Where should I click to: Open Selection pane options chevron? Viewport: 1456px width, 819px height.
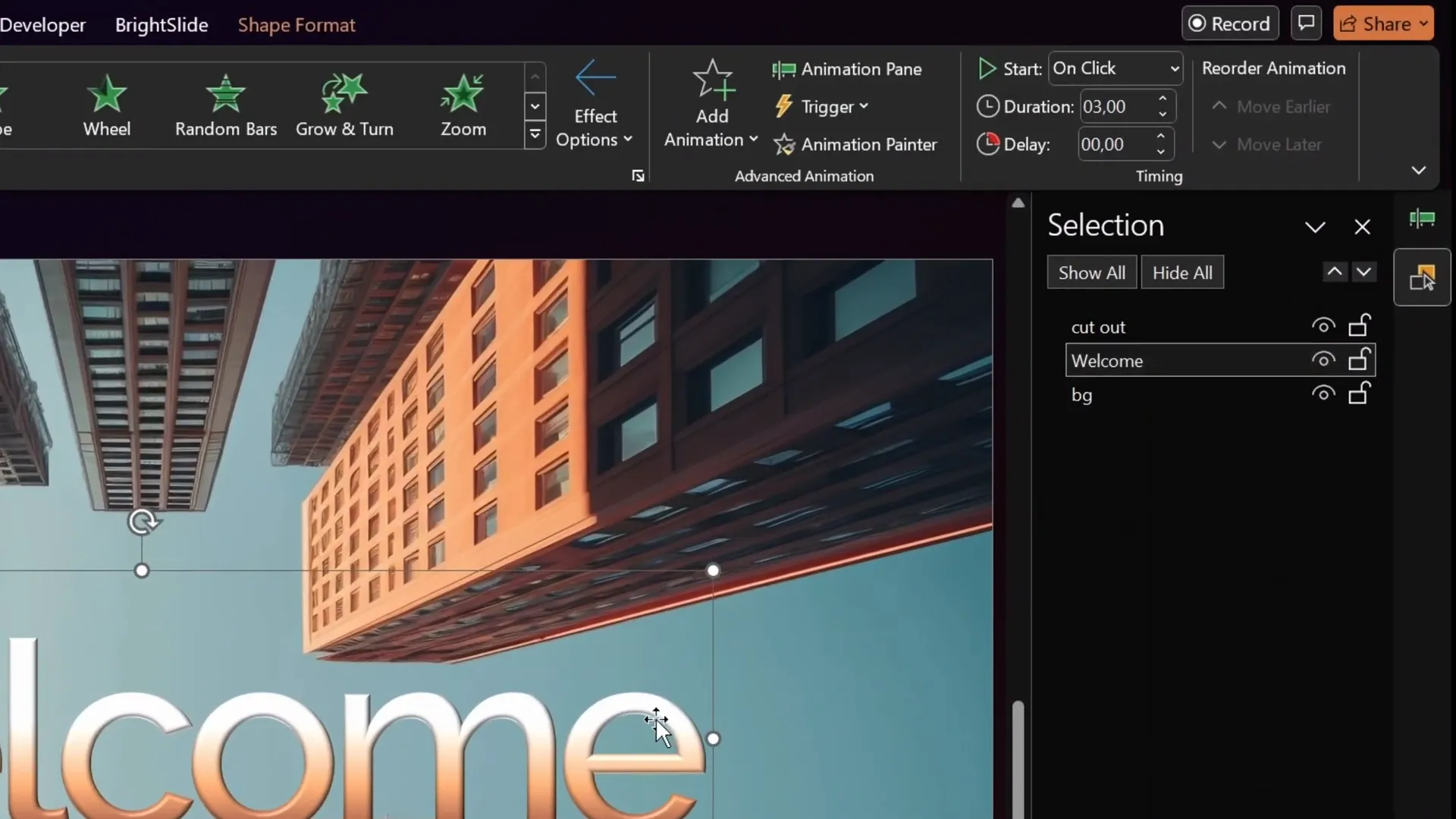pyautogui.click(x=1315, y=227)
